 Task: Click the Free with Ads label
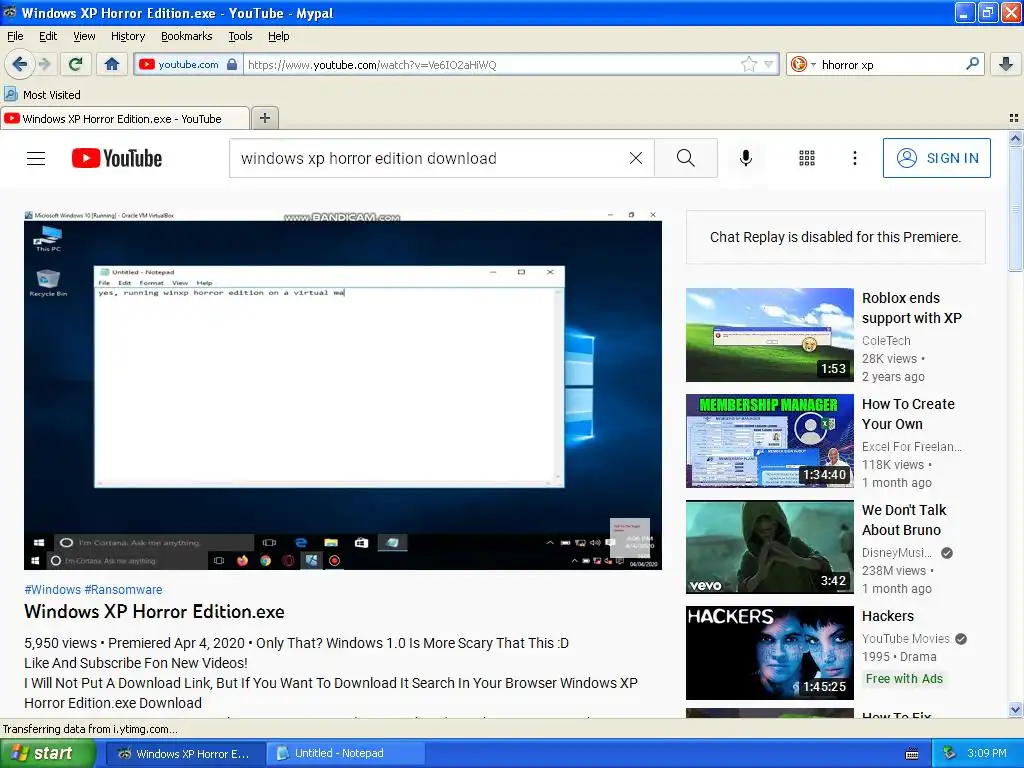point(904,679)
